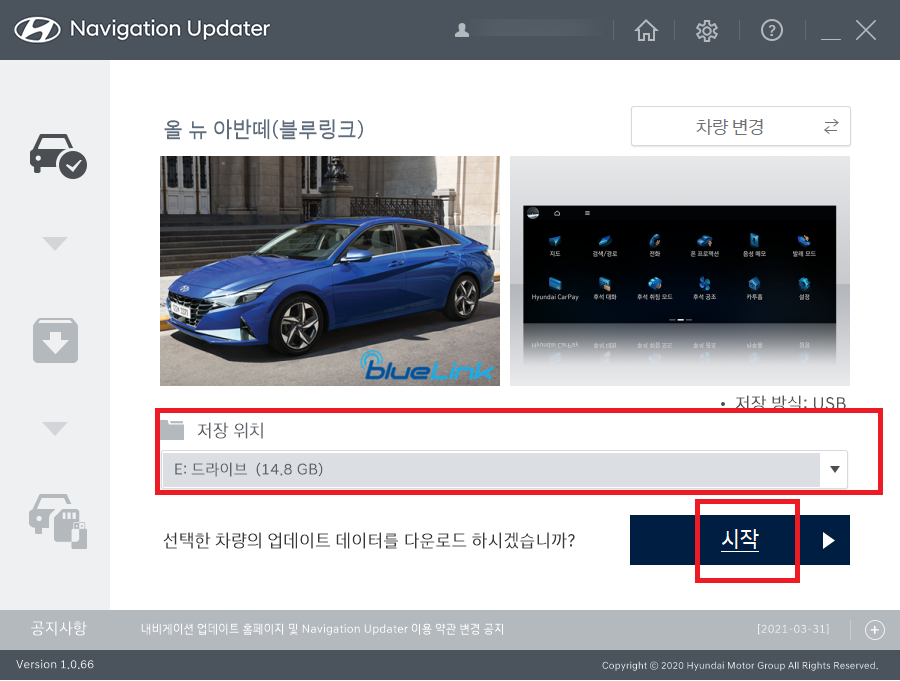Click the navigation screen preview image

click(x=680, y=271)
